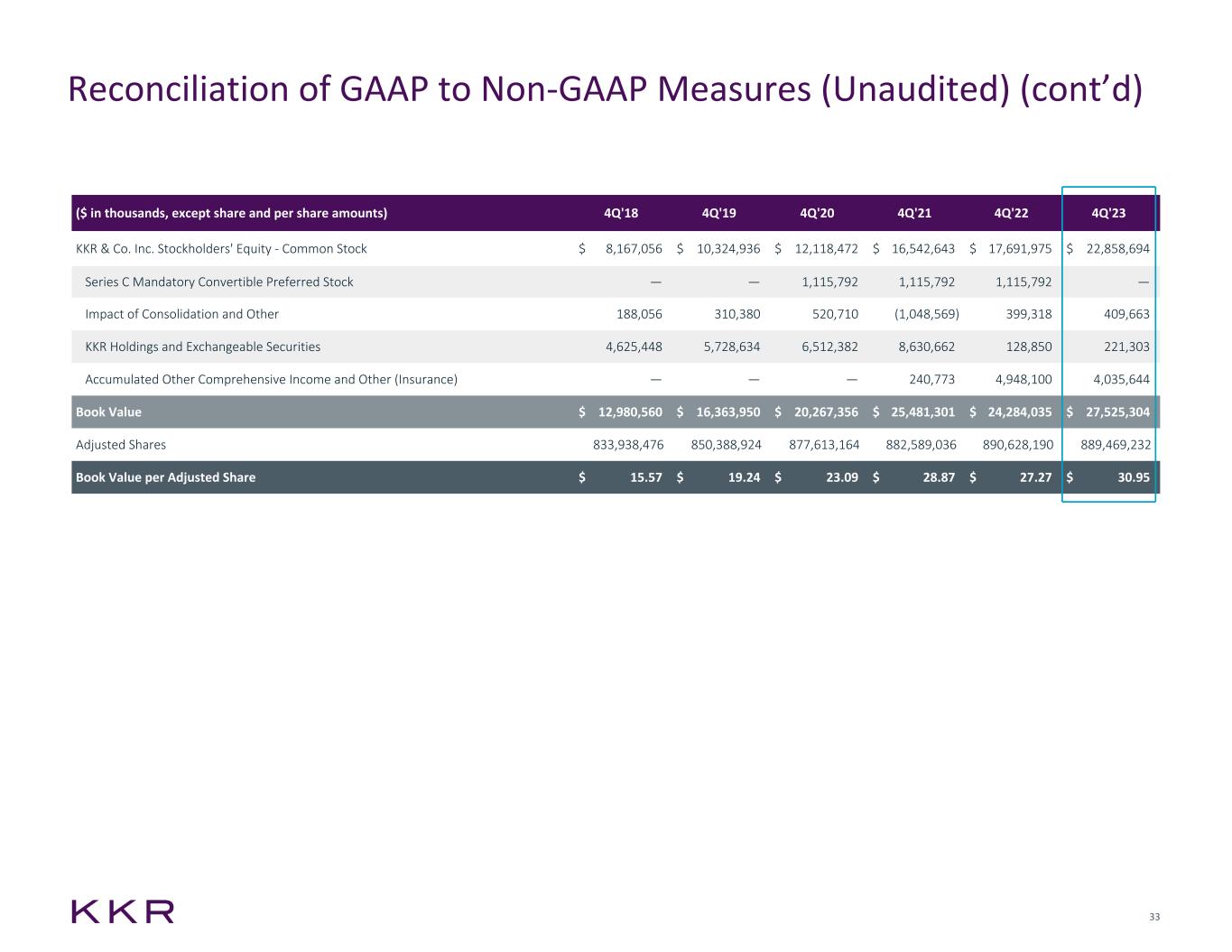Click Series C Mandatory Convertible Preferred Stock label
This screenshot has height=952, width=1232.
coord(218,282)
